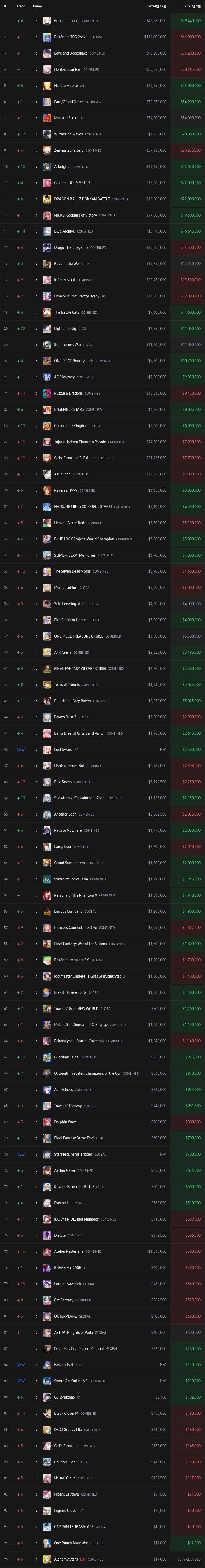This screenshot has width=205, height=1568.
Task: Expand the Zenless Zone Zero row chevron
Action: point(37,150)
